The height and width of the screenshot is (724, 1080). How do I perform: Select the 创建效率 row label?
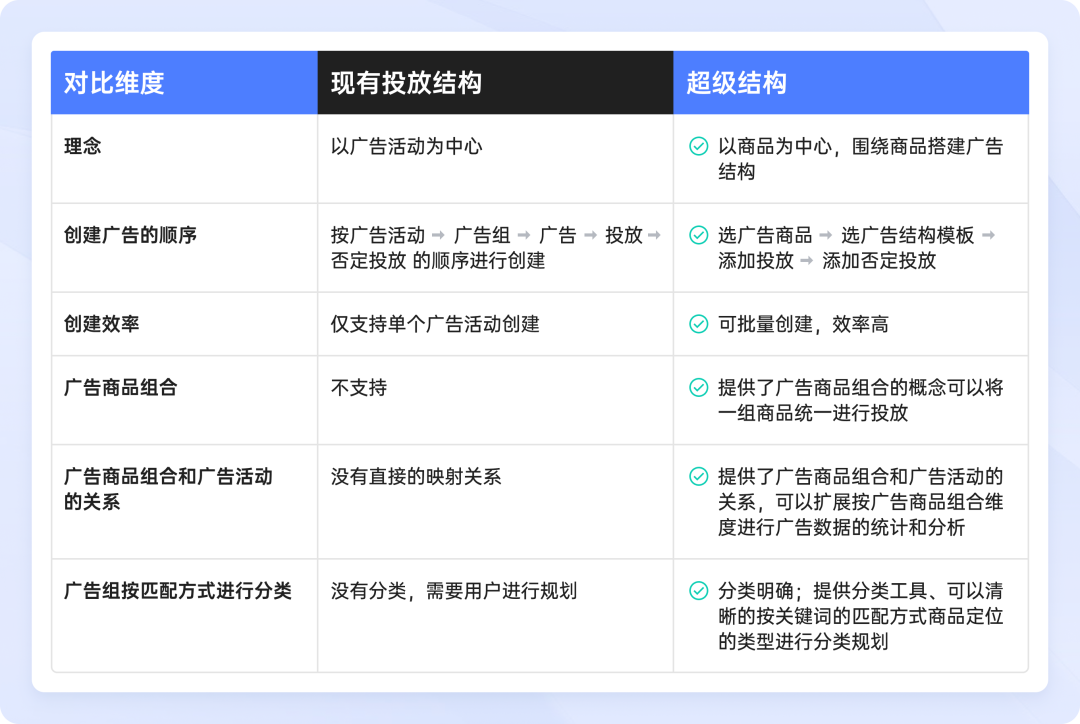103,322
